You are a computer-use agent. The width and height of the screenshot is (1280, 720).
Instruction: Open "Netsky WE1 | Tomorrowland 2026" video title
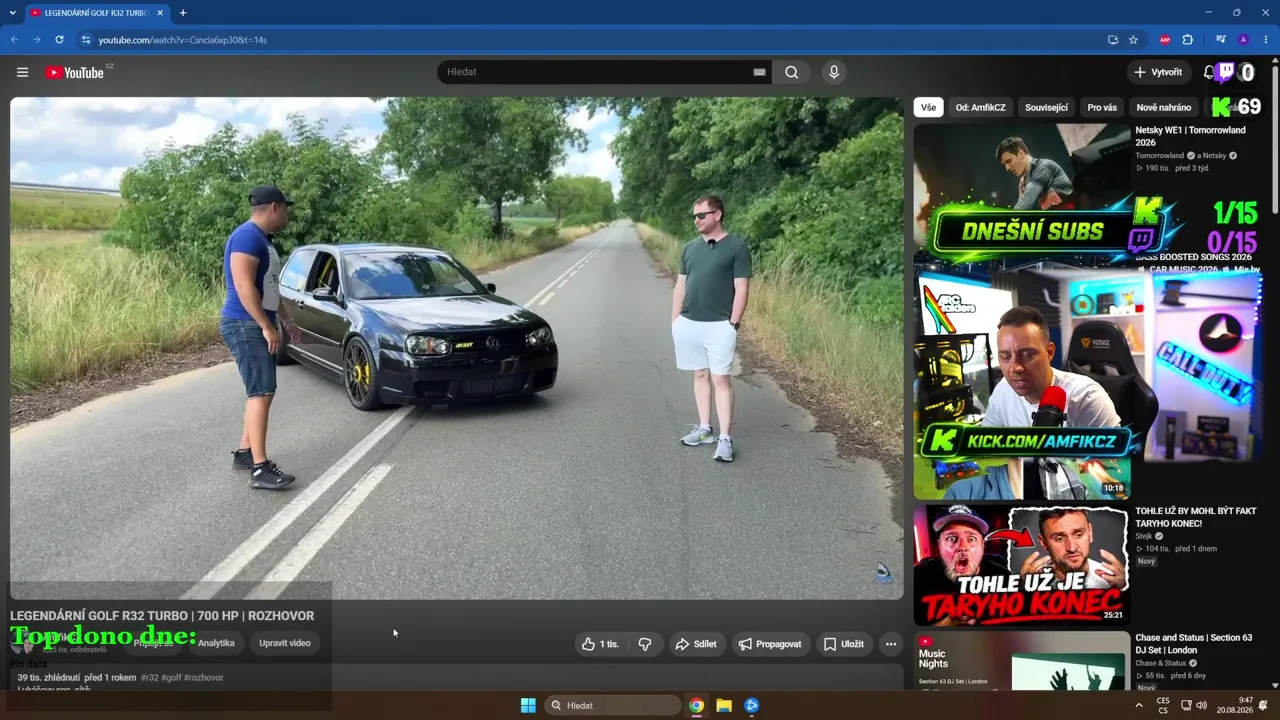(1190, 136)
